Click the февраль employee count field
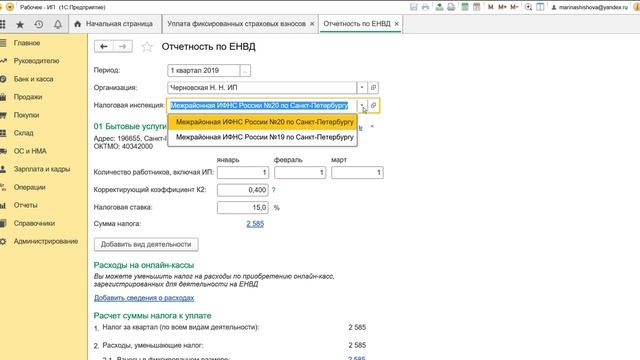 pyautogui.click(x=300, y=173)
